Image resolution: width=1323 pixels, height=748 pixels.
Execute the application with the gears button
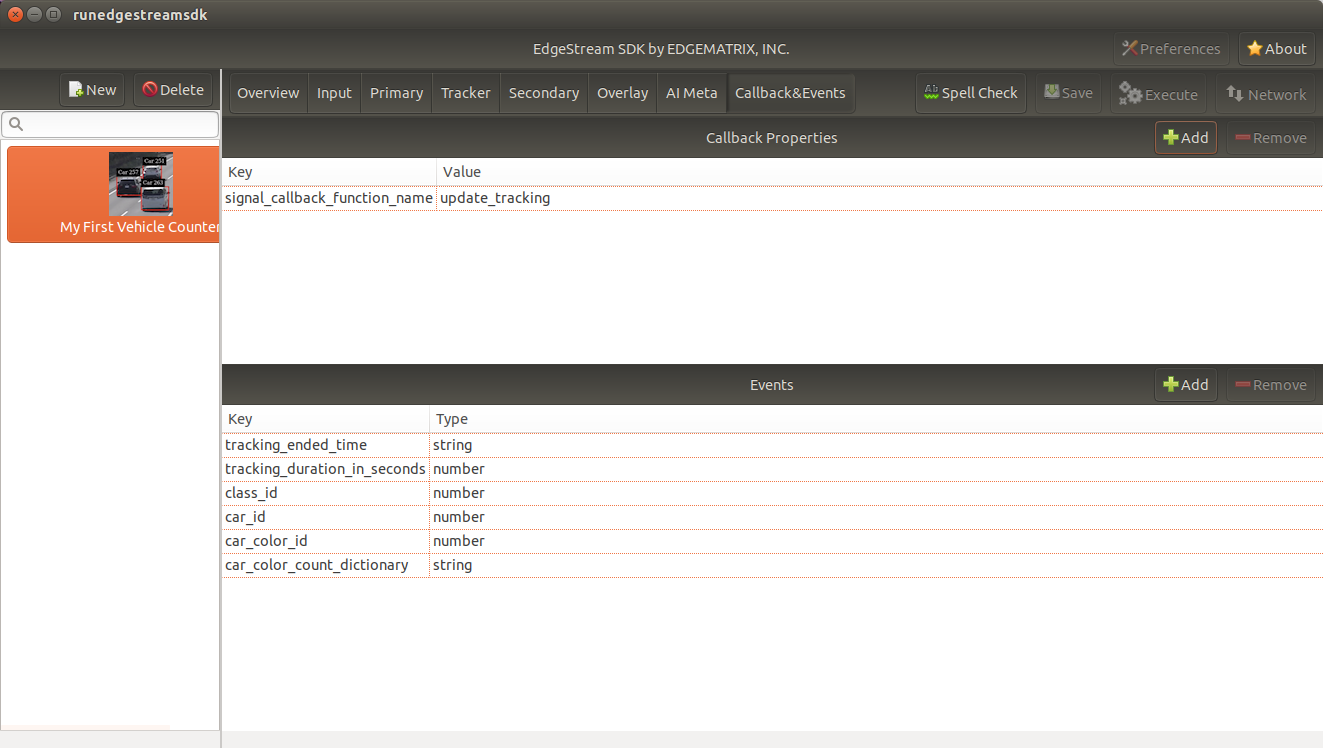coord(1158,94)
